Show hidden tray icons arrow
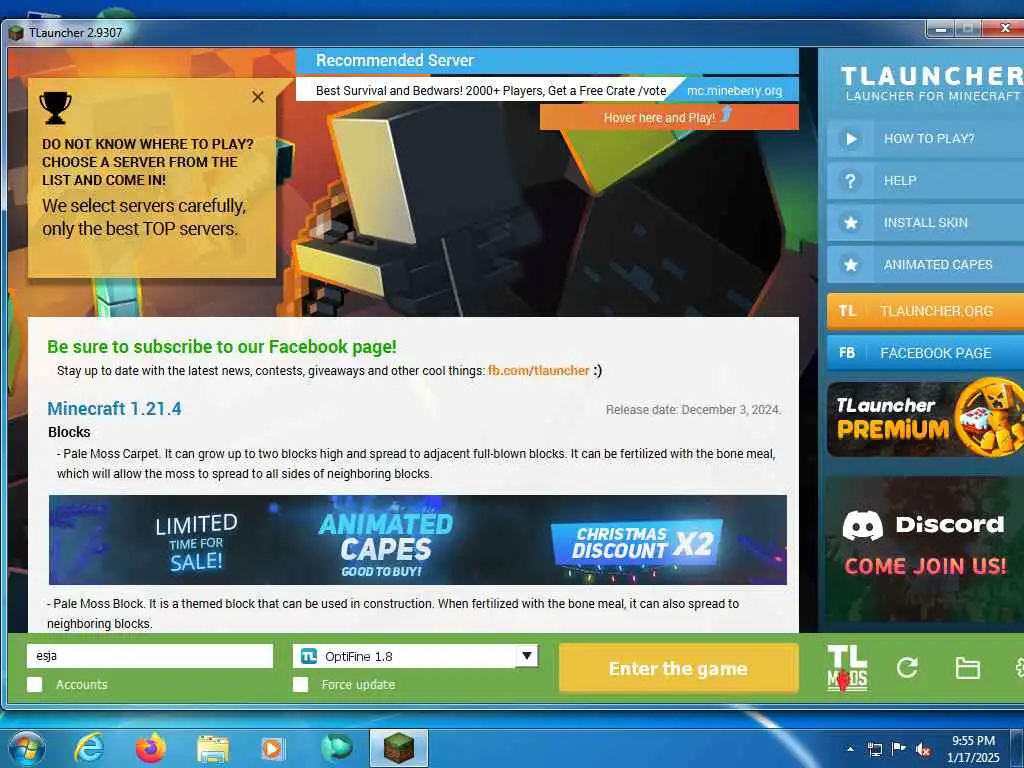1024x768 pixels. pyautogui.click(x=850, y=749)
